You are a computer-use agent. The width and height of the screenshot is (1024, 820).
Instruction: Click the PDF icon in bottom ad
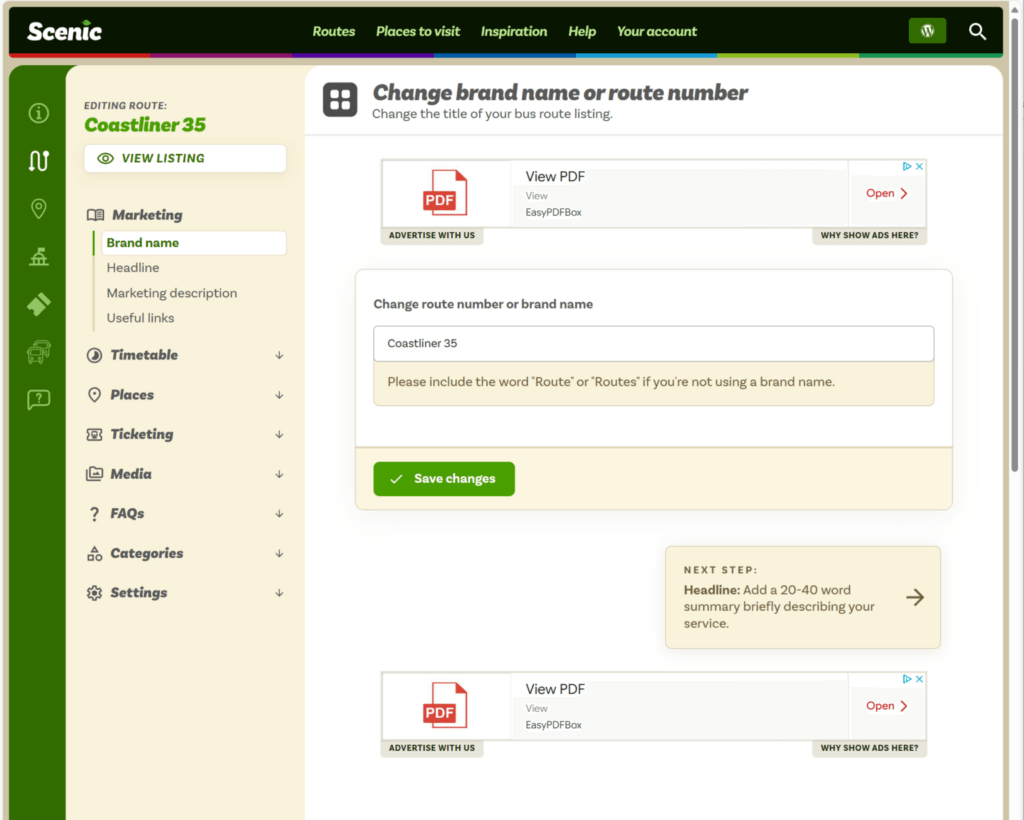pyautogui.click(x=445, y=705)
